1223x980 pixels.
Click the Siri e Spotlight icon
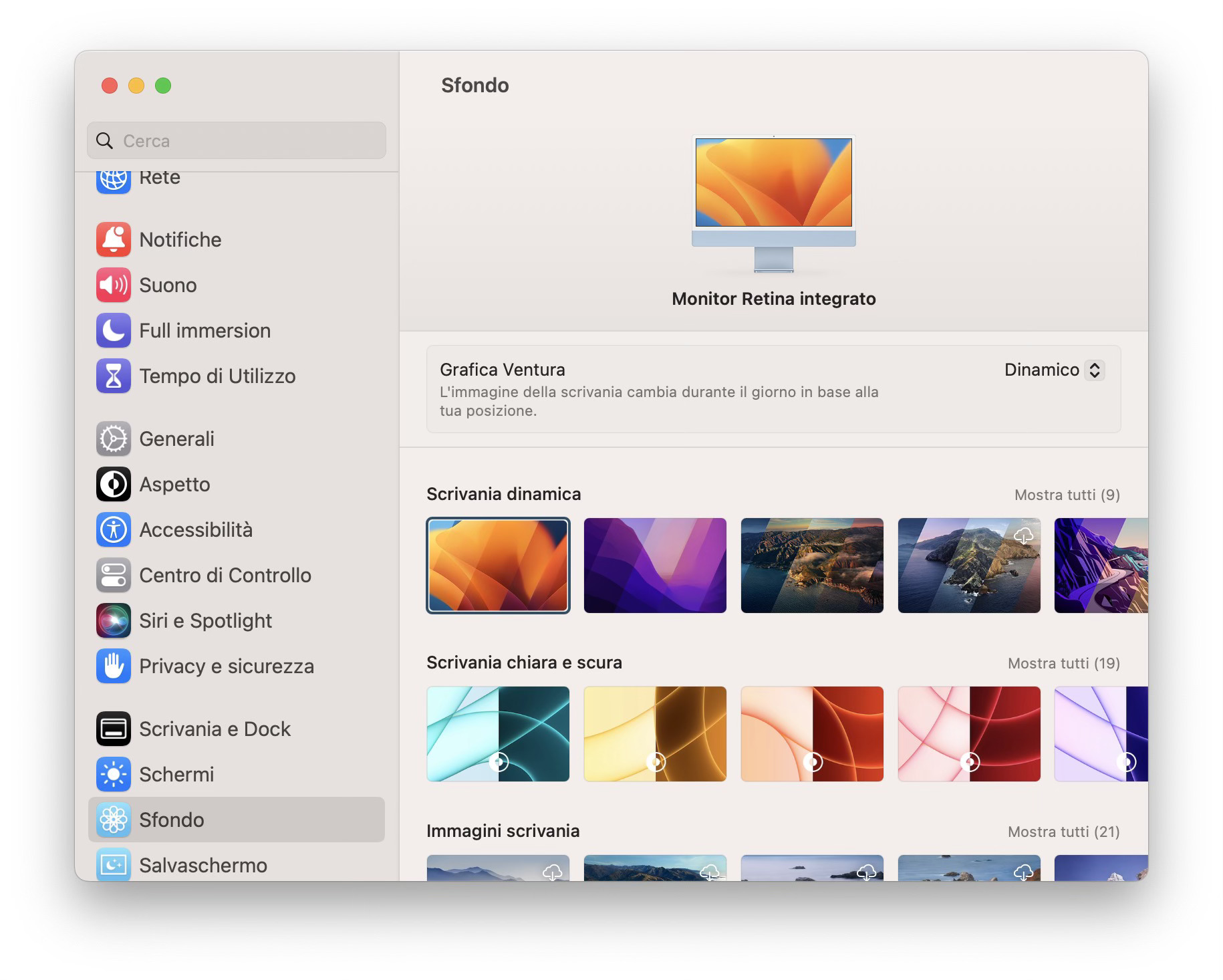pyautogui.click(x=113, y=620)
